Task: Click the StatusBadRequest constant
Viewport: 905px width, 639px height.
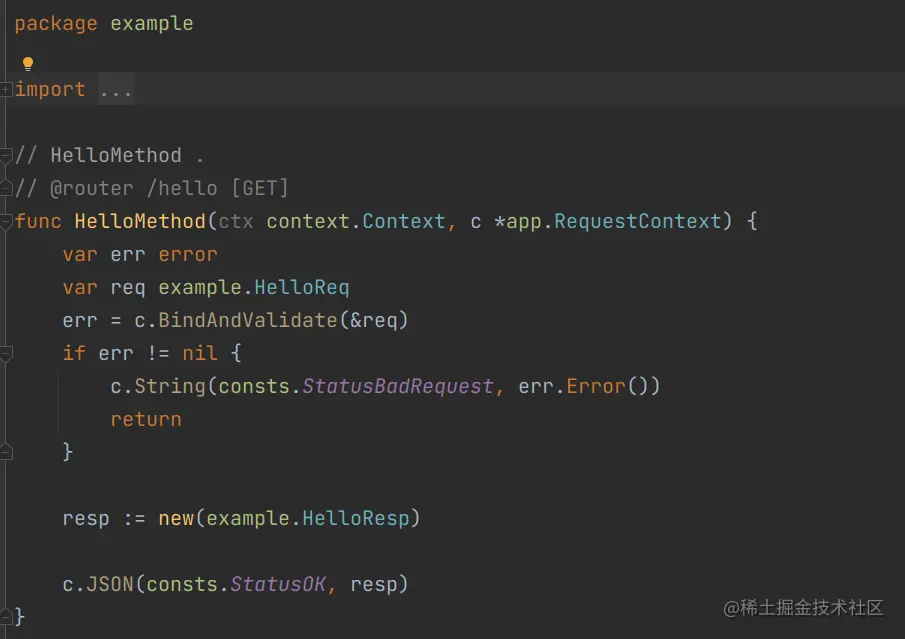Action: point(398,386)
